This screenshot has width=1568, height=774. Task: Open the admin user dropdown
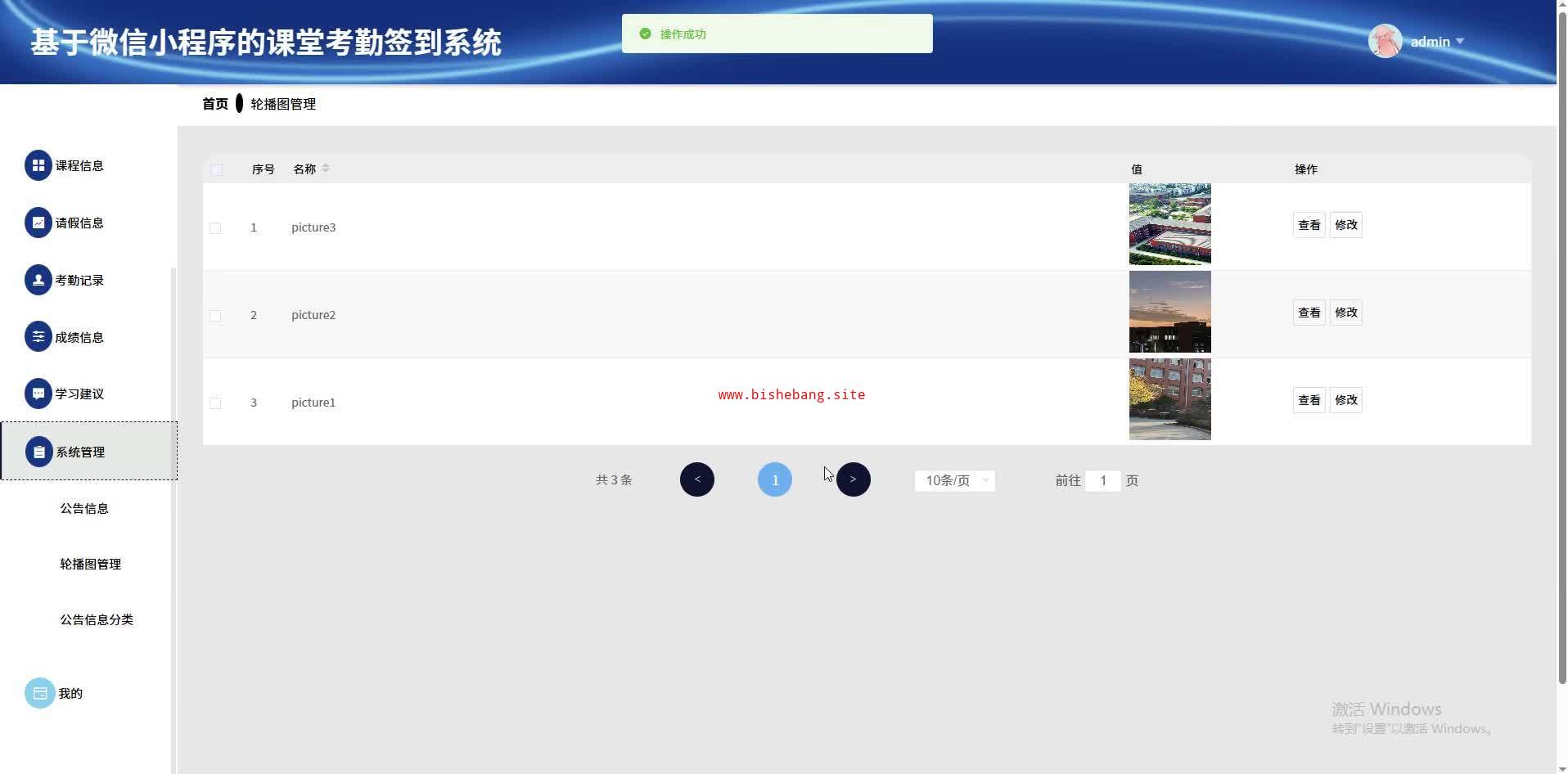coord(1438,42)
